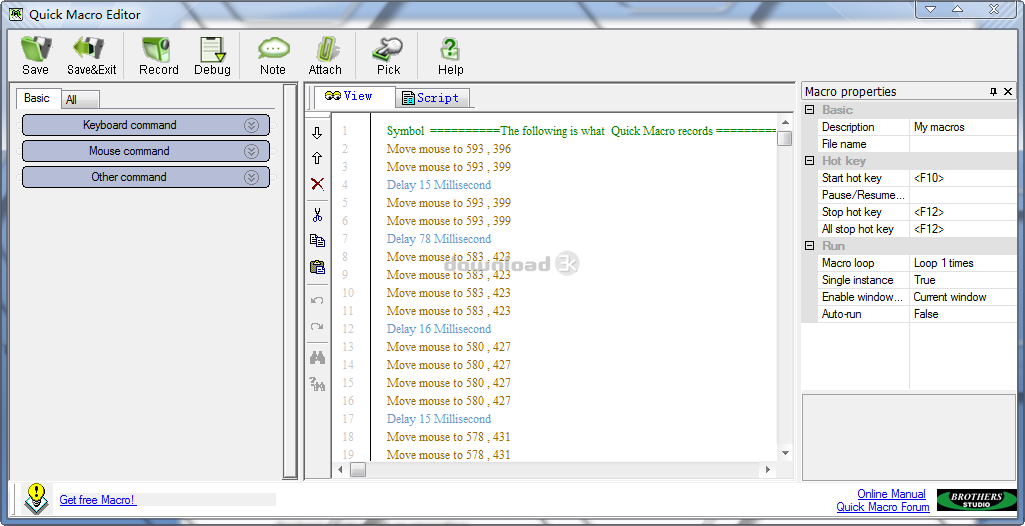Expand the Other command section
Image resolution: width=1025 pixels, height=526 pixels.
click(x=251, y=177)
